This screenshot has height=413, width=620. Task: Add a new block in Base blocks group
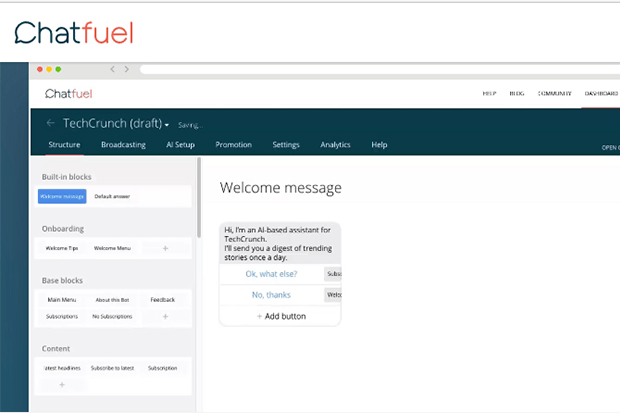tap(165, 316)
